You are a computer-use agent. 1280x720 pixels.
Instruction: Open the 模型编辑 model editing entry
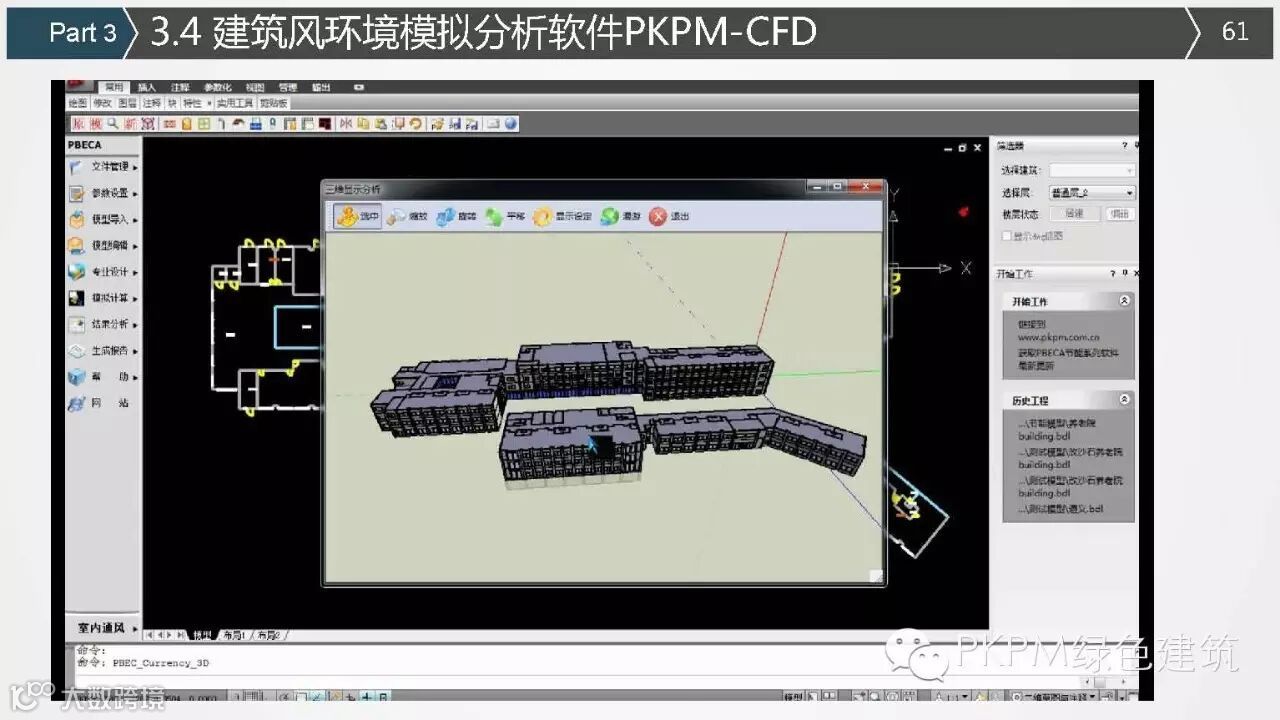click(102, 245)
